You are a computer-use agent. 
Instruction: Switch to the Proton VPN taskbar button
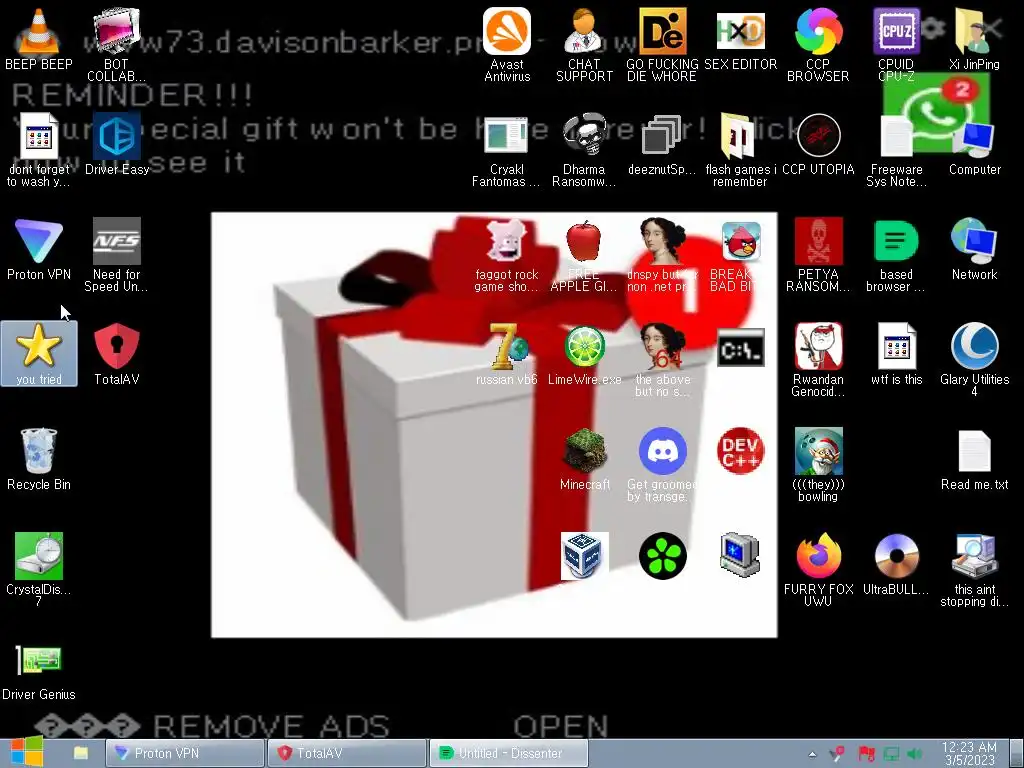[185, 753]
